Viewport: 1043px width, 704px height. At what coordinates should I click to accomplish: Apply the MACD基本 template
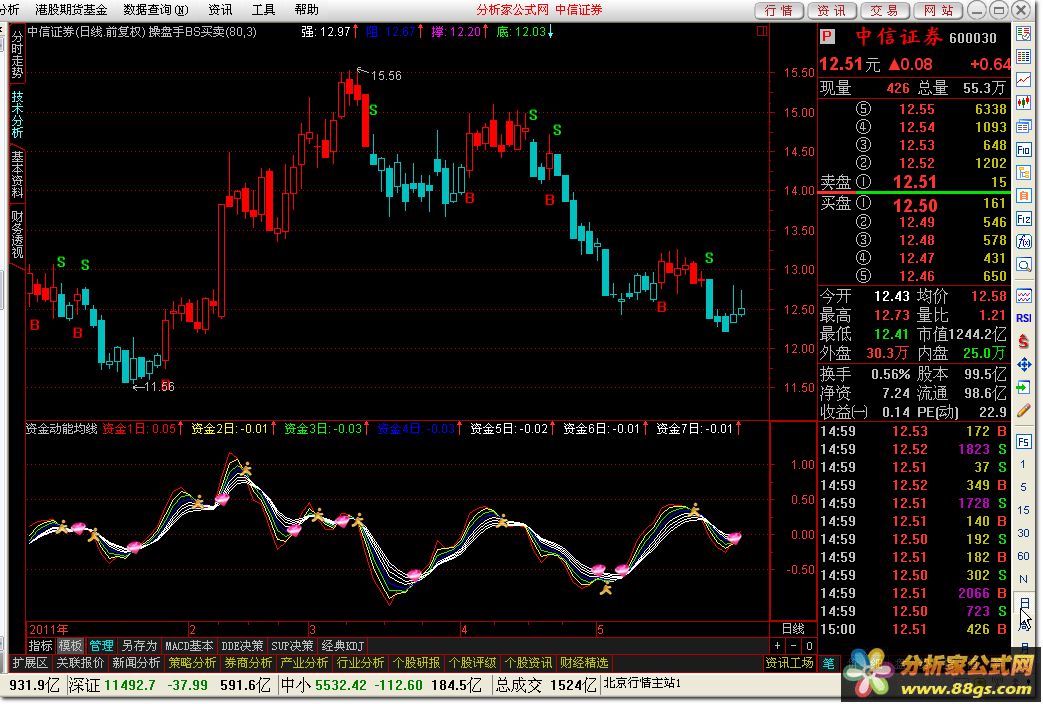[x=189, y=645]
